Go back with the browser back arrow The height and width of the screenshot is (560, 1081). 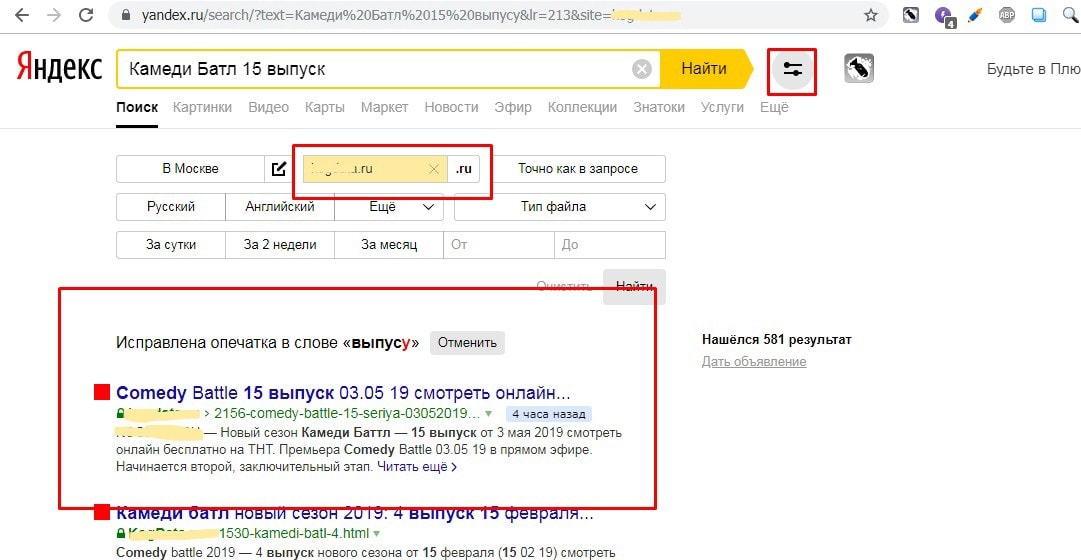22,15
